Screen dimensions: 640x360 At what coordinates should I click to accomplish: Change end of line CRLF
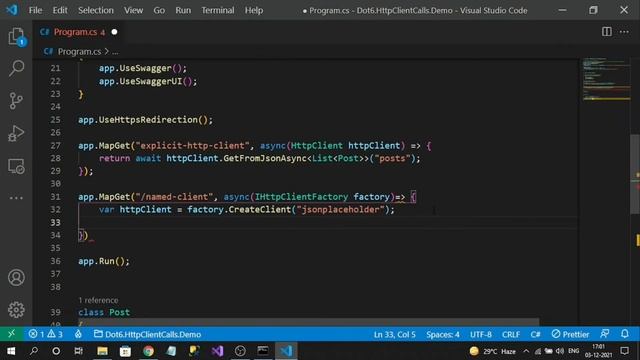(x=511, y=334)
